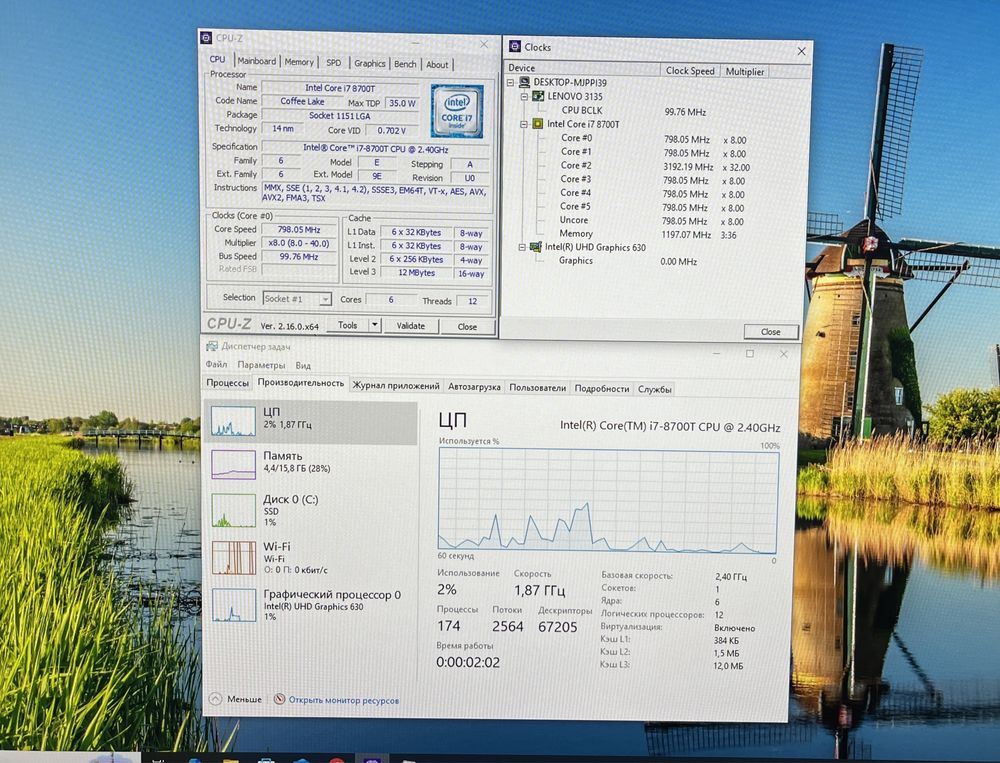Open the About tab in CPU-Z

[x=437, y=64]
